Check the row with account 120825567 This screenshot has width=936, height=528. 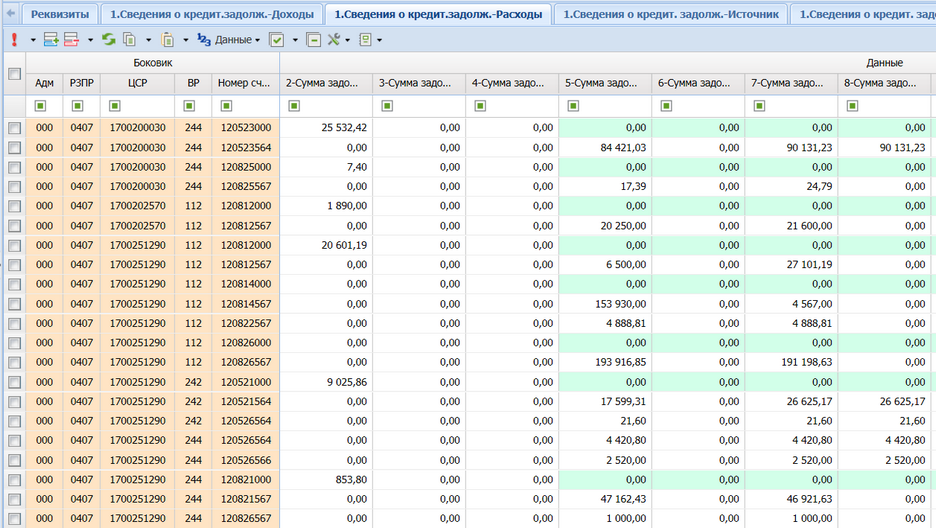tap(14, 187)
